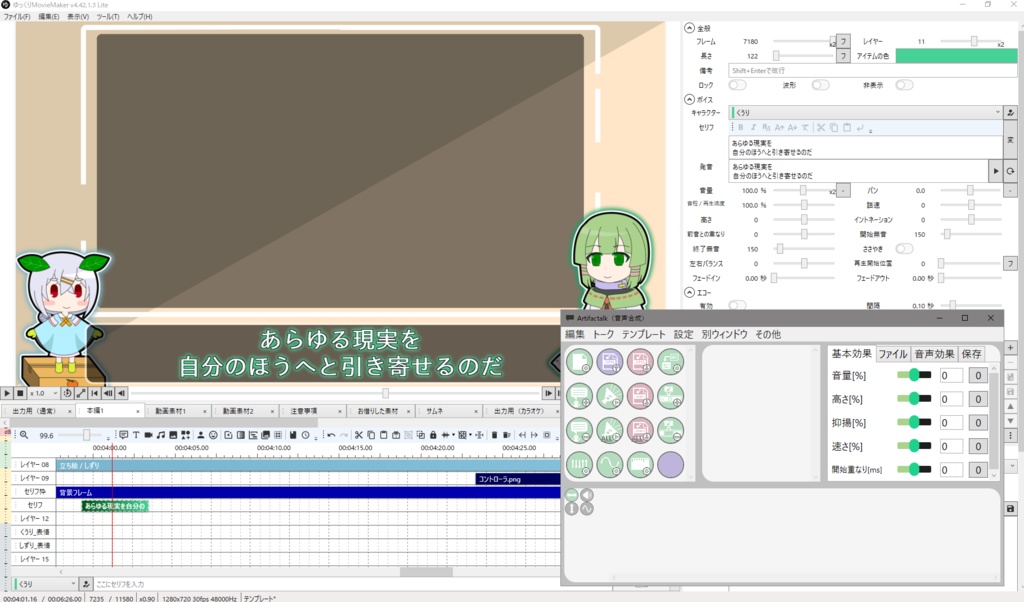Viewport: 1024px width, 602px height.
Task: Collapse the エコー section
Action: pyautogui.click(x=689, y=293)
